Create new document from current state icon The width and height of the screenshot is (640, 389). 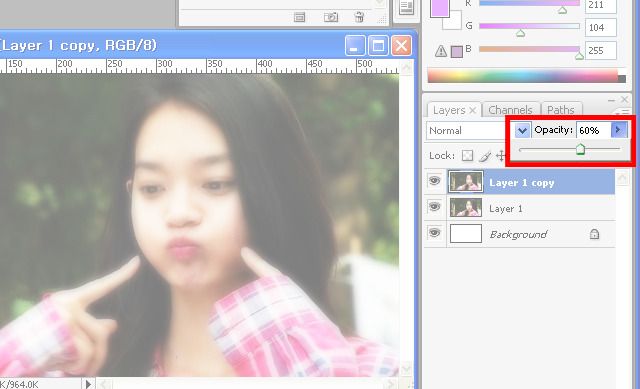299,17
